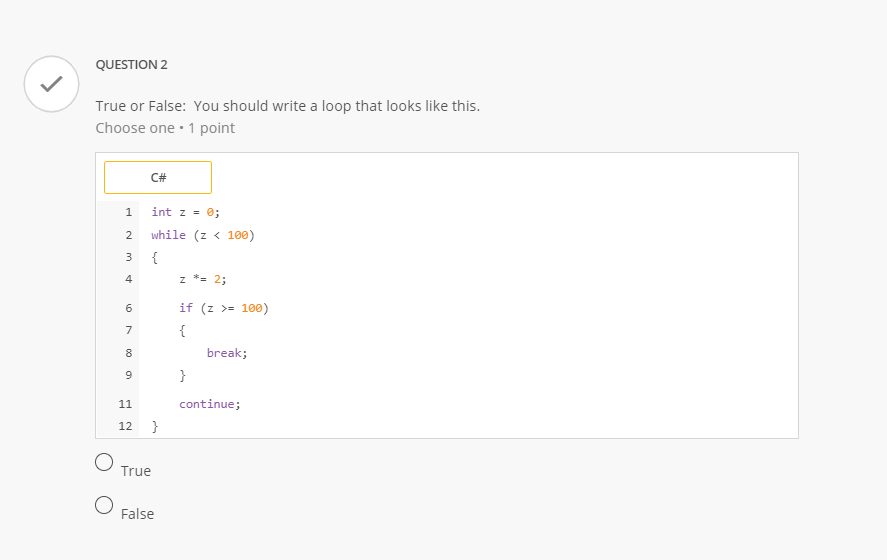Viewport: 887px width, 560px height.
Task: Click code line 'z *= 2;'
Action: [x=203, y=279]
